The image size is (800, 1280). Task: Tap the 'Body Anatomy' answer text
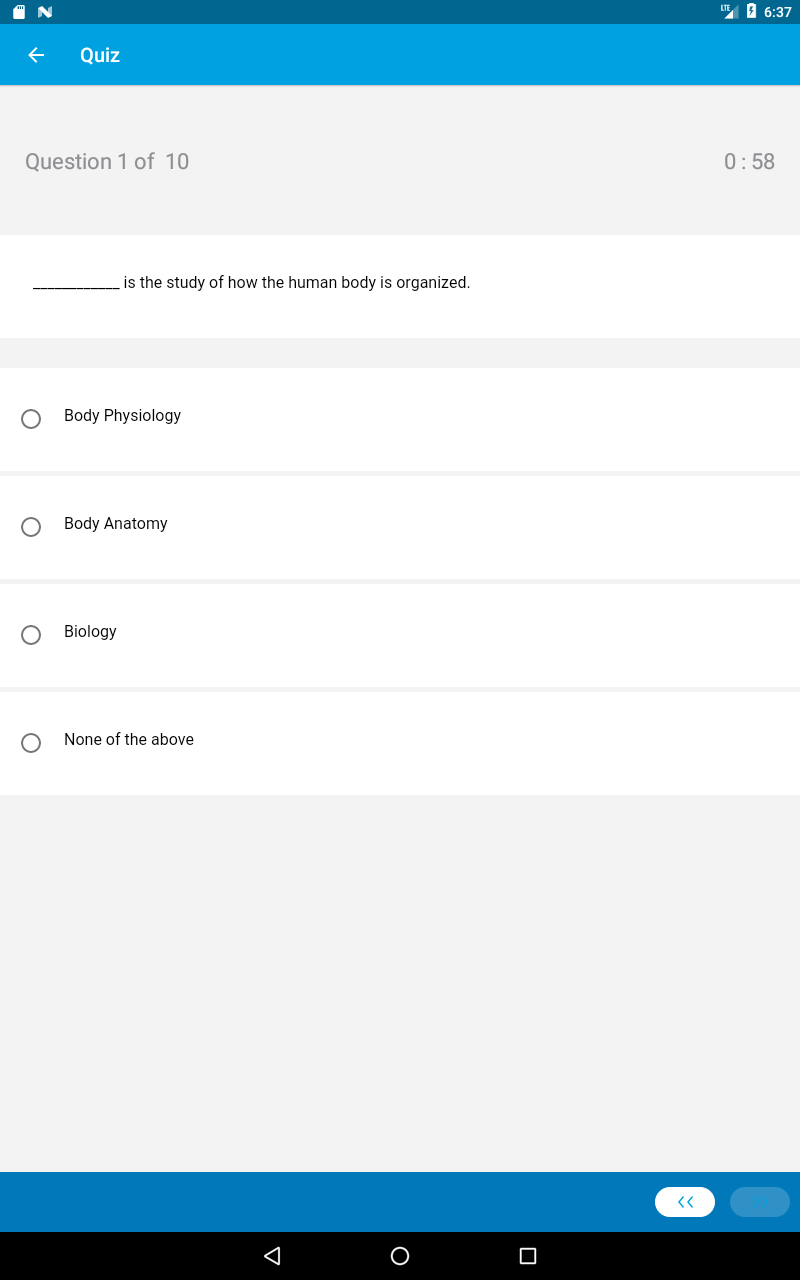(116, 524)
